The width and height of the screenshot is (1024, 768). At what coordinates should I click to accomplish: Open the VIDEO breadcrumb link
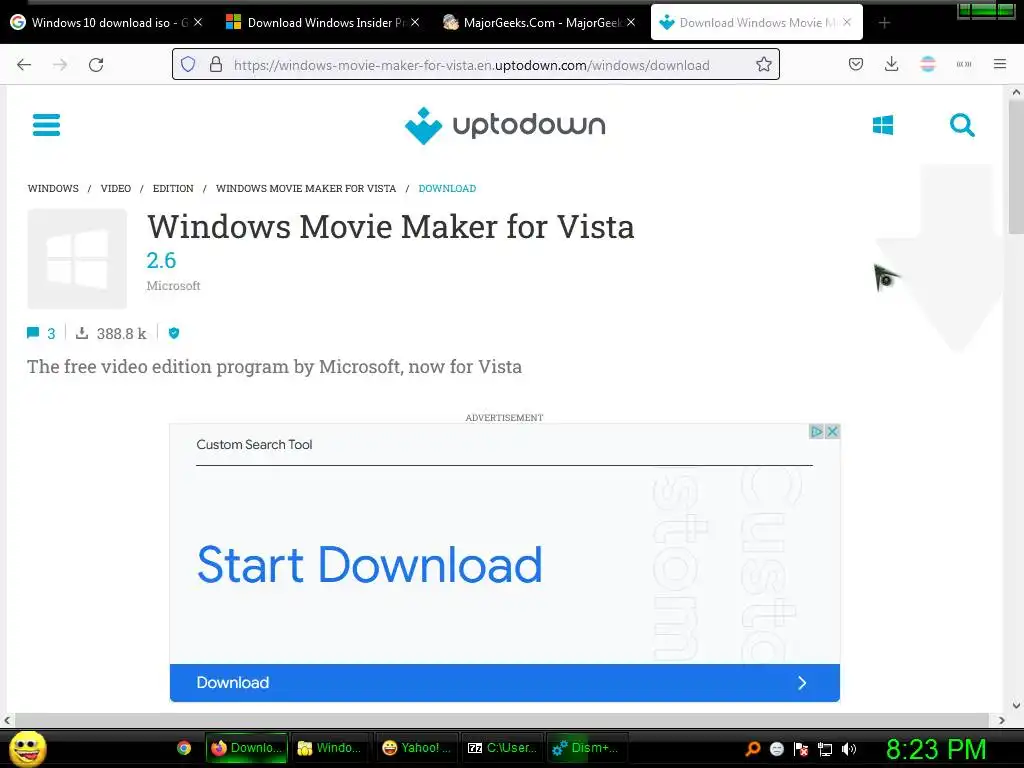pyautogui.click(x=116, y=188)
